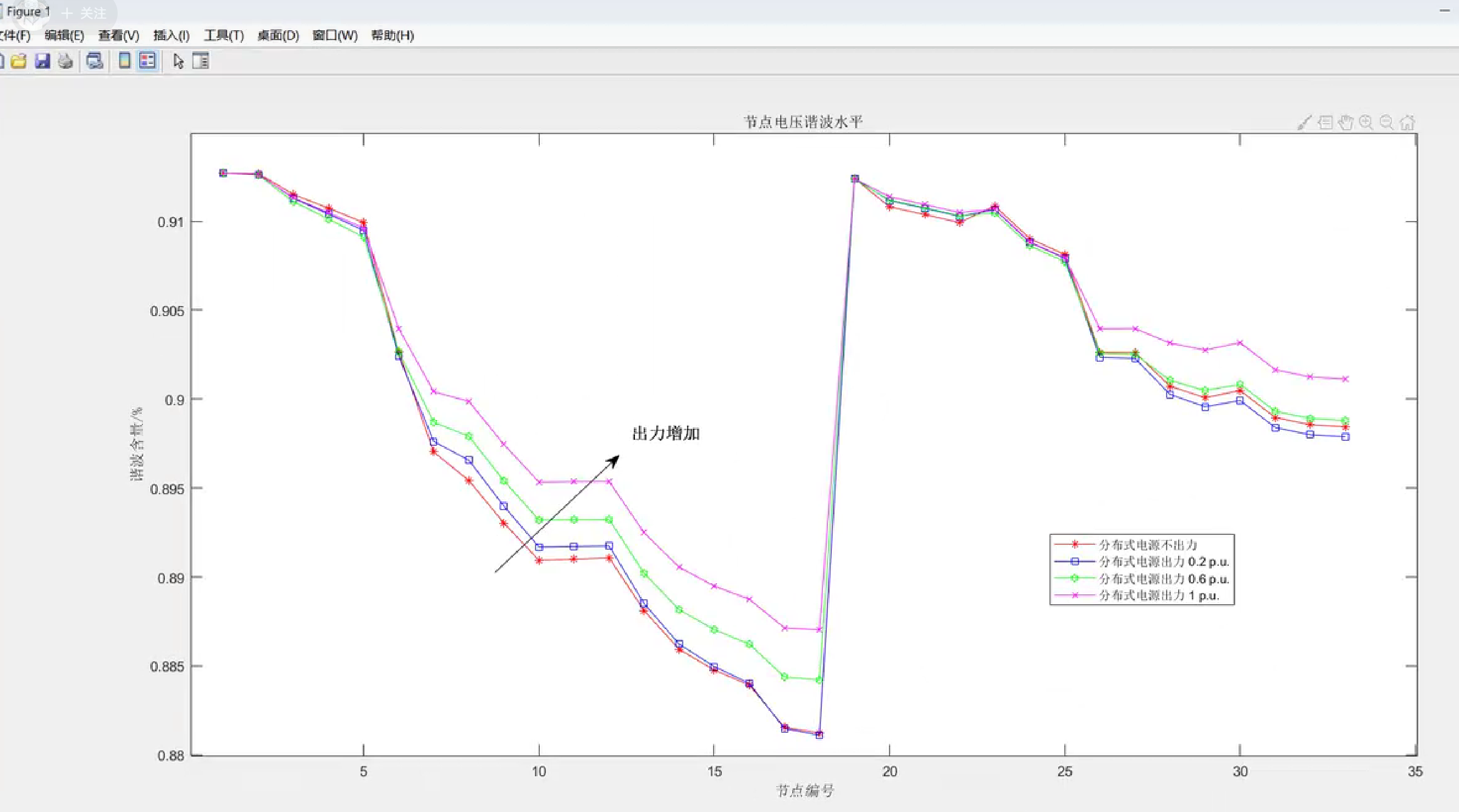Click the axes data tips icon
Screen dimensions: 1459x812
(x=1325, y=122)
